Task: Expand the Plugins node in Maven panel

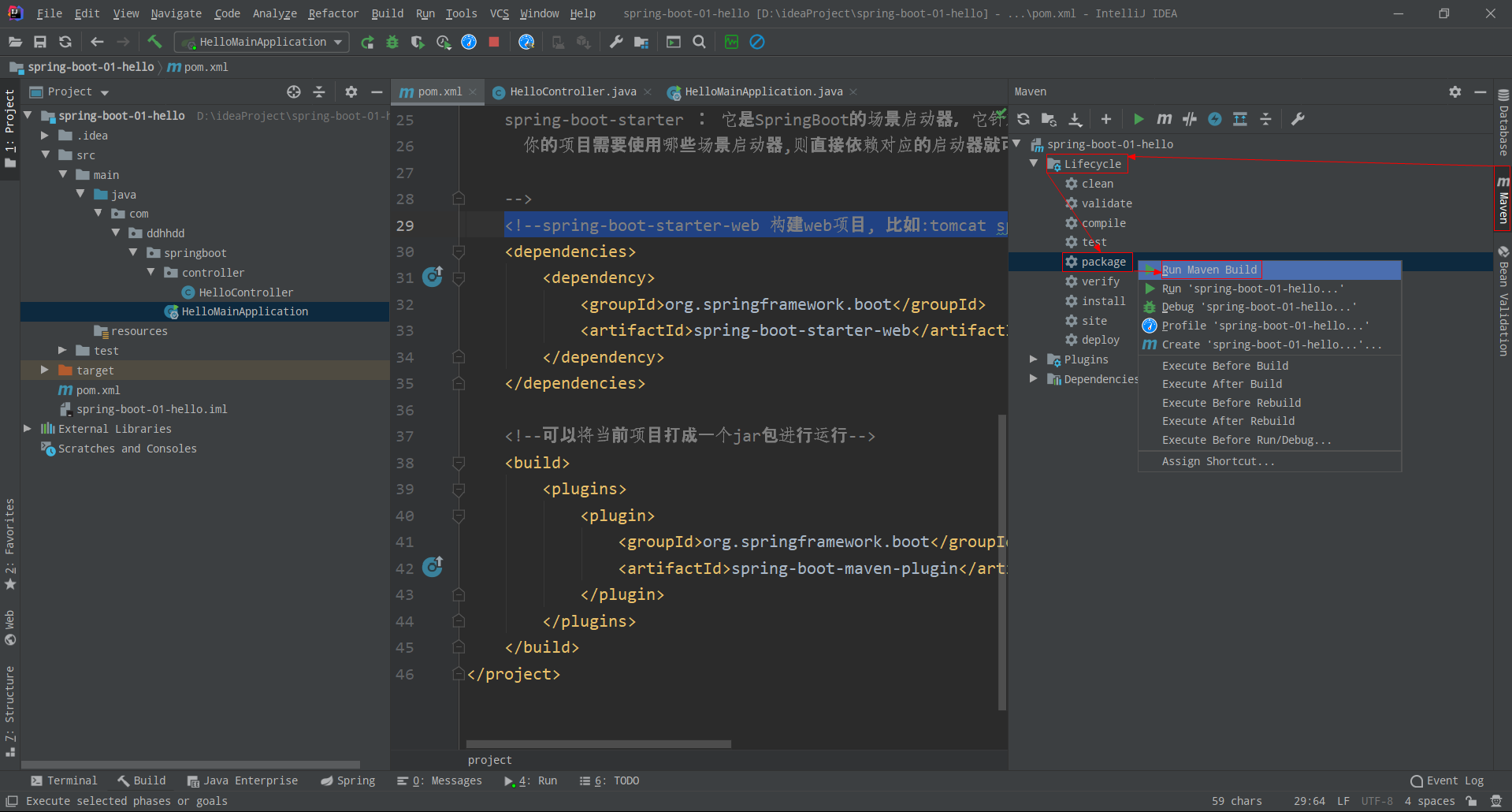Action: click(x=1034, y=359)
